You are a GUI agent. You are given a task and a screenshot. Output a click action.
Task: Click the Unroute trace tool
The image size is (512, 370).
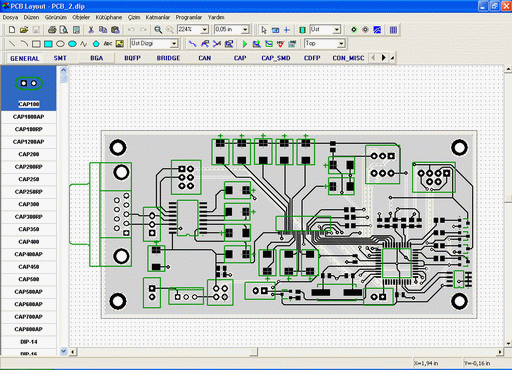click(x=217, y=44)
